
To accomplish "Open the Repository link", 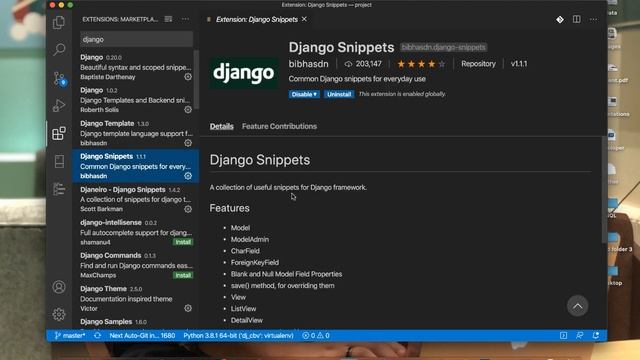I will click(478, 64).
